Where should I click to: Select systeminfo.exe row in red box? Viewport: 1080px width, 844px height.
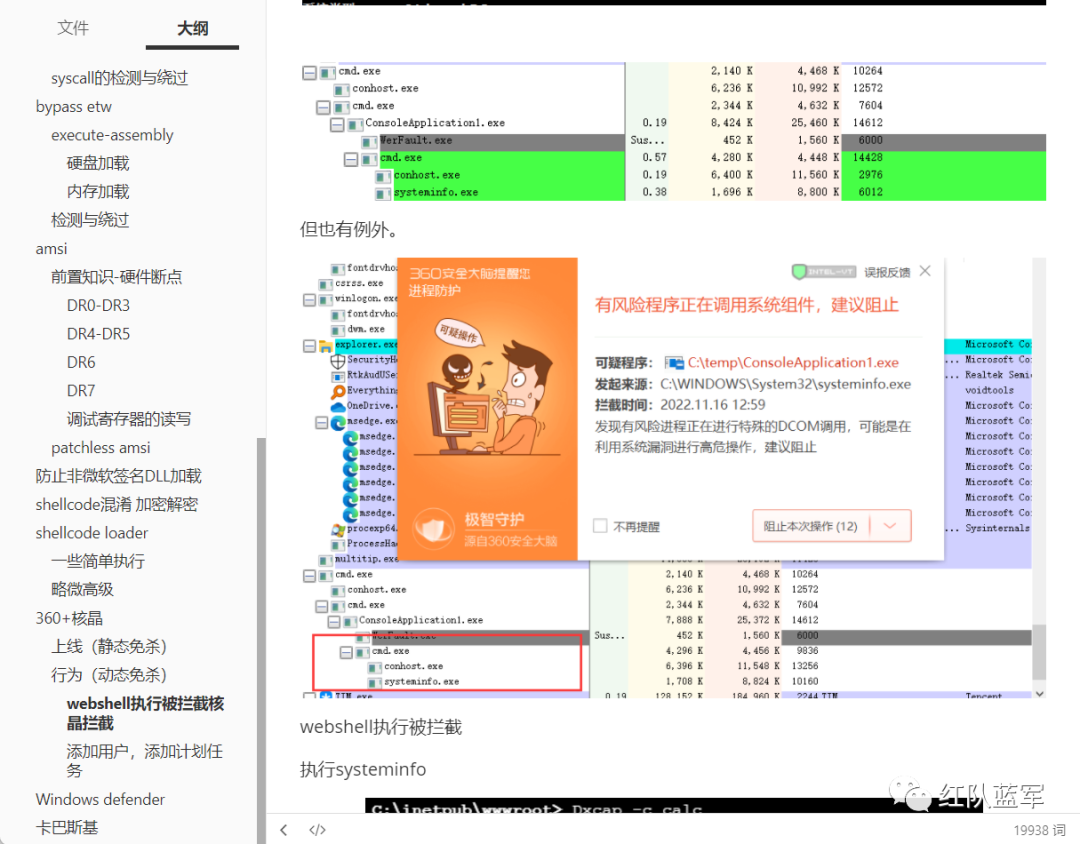(x=422, y=682)
